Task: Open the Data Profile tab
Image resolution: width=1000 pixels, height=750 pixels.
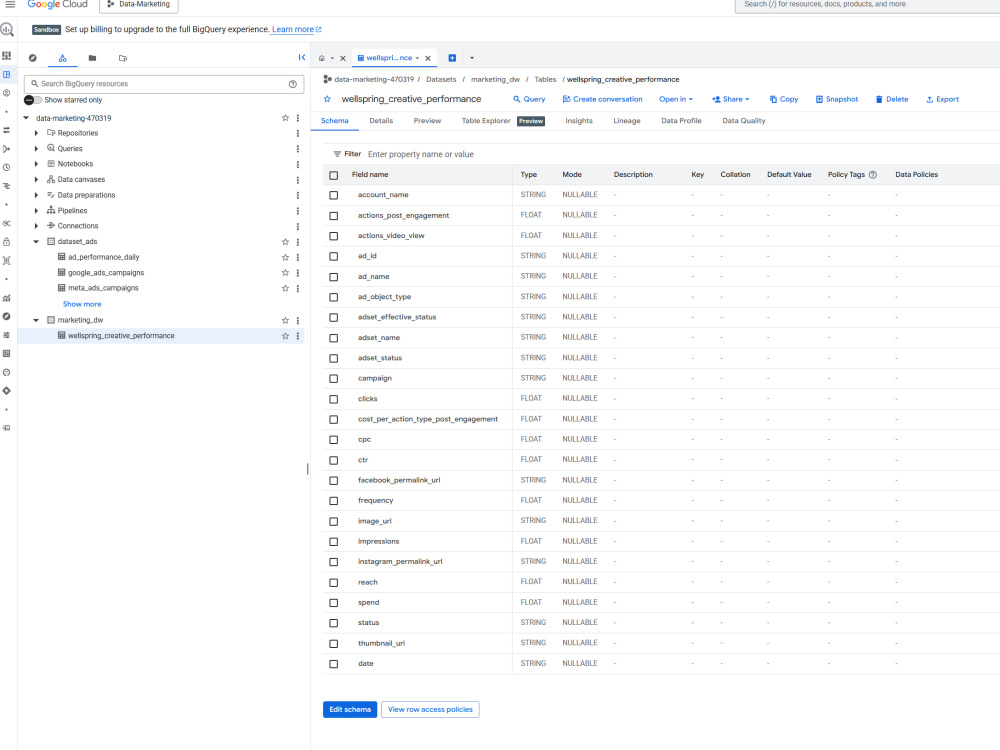Action: [681, 121]
